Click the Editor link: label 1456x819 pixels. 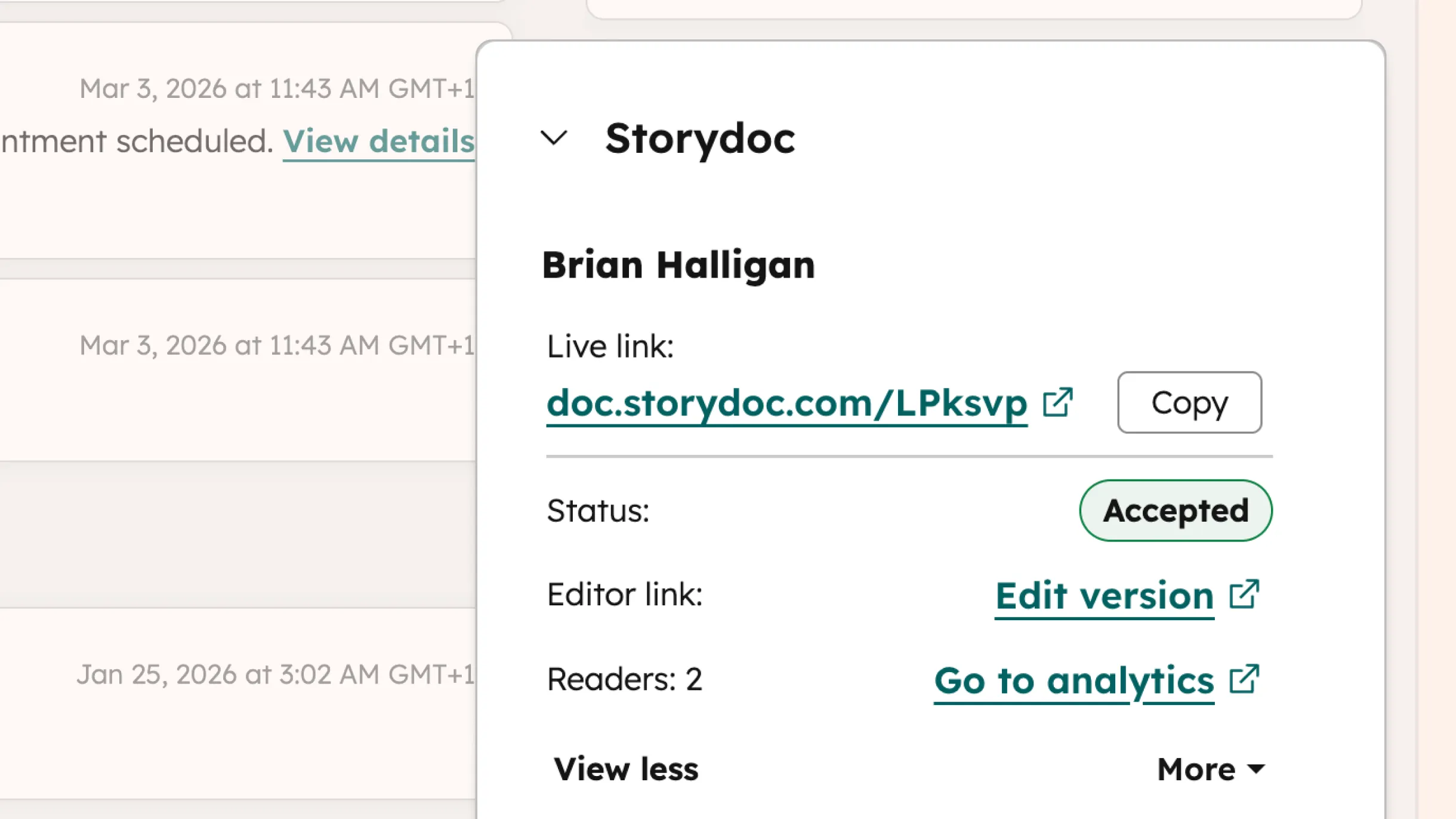(x=625, y=595)
